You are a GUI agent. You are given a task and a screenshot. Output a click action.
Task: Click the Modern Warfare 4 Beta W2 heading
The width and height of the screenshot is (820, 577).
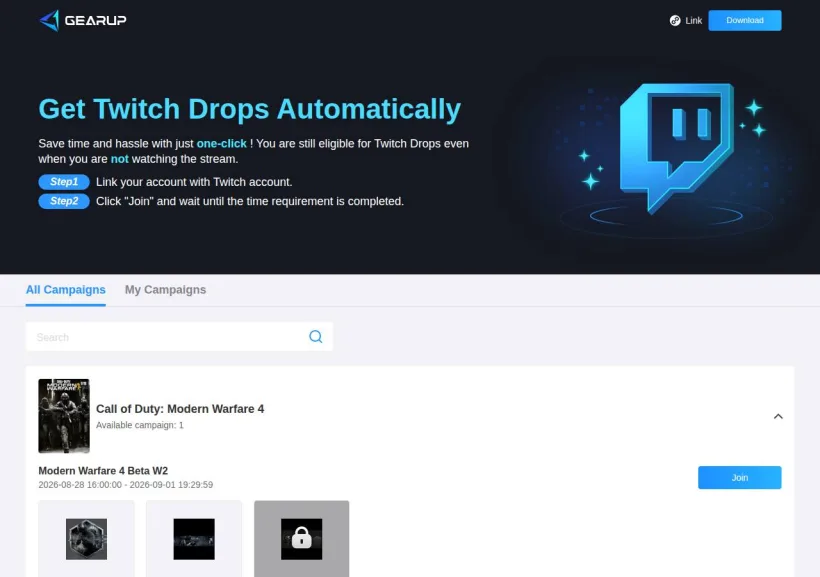[x=103, y=471]
